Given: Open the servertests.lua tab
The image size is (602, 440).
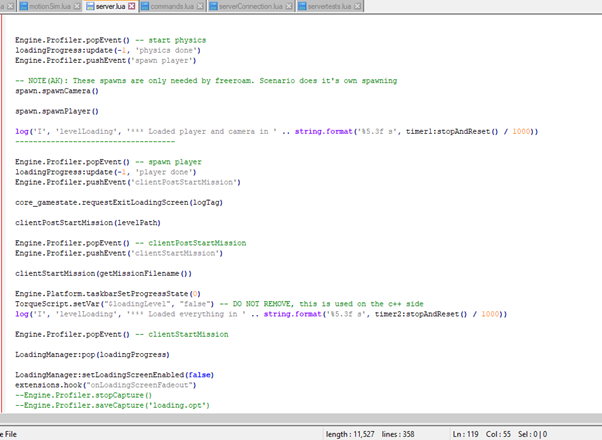Looking at the screenshot, I should [329, 6].
